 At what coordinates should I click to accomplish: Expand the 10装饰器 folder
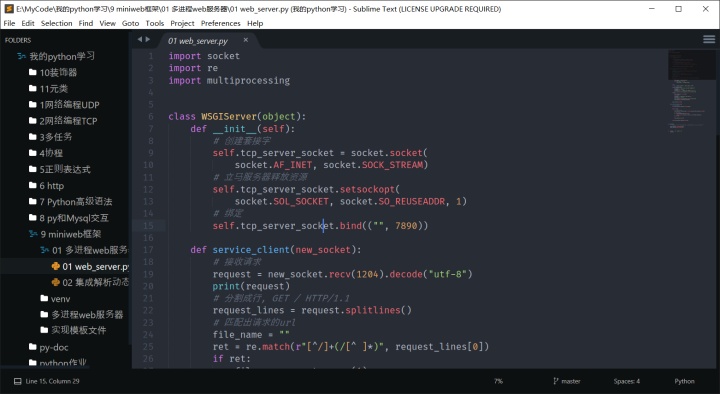(x=53, y=73)
